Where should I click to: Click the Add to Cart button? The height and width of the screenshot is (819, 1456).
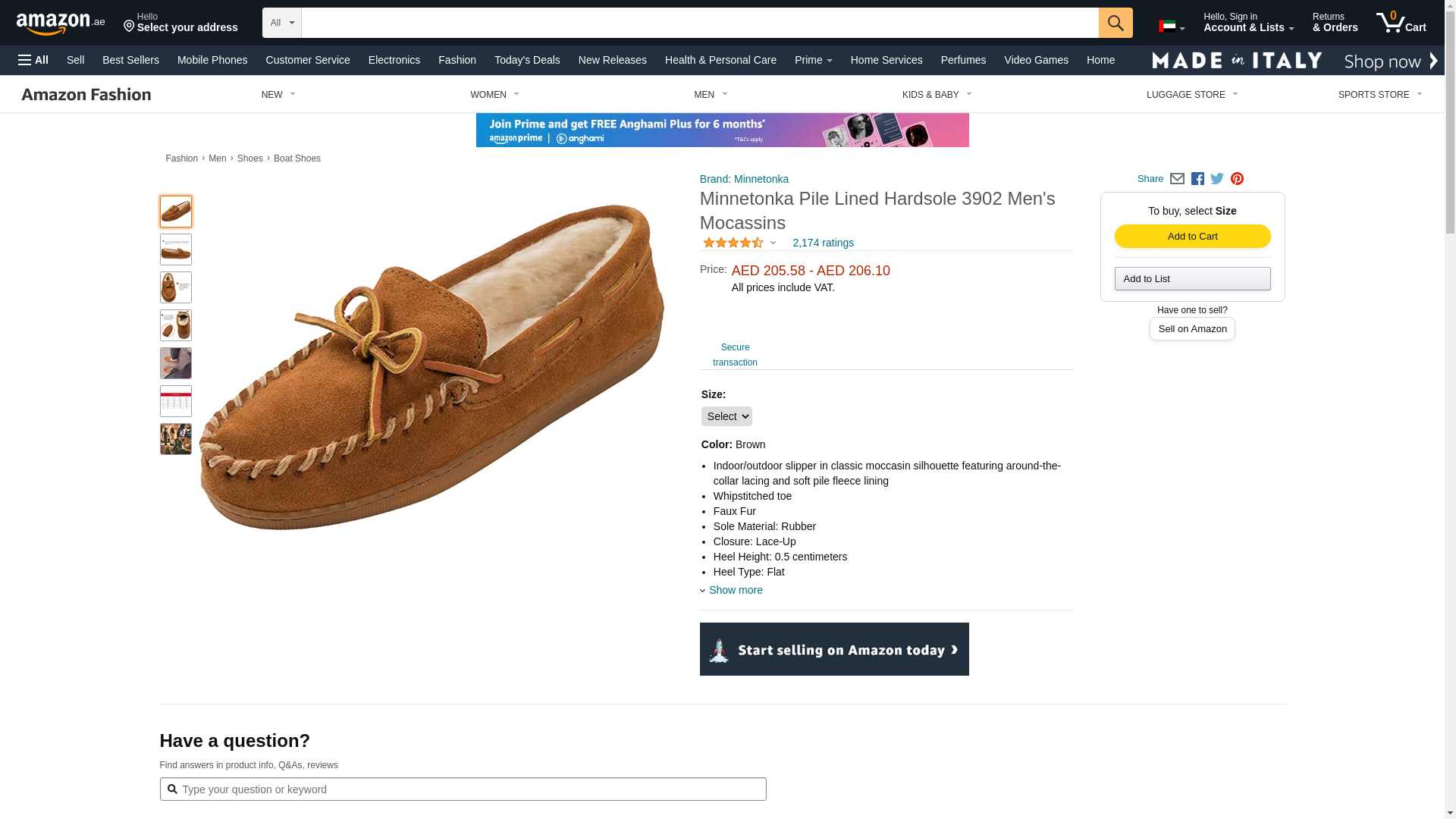pos(1192,237)
